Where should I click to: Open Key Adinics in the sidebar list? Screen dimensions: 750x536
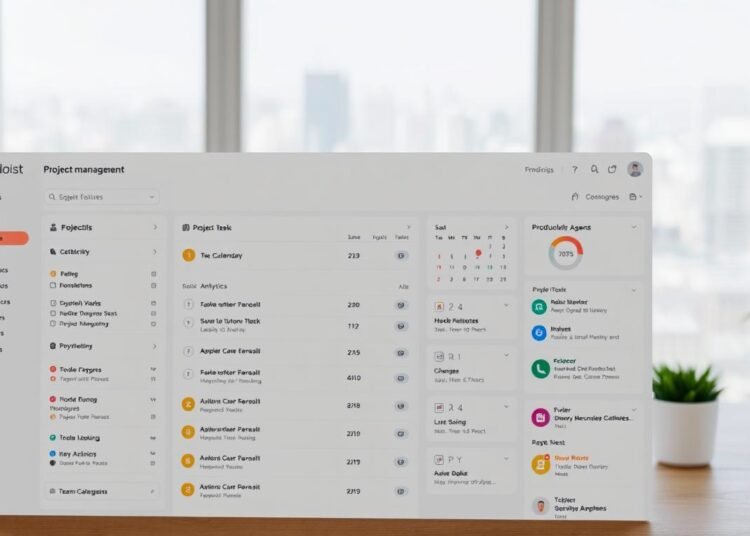coord(77,454)
